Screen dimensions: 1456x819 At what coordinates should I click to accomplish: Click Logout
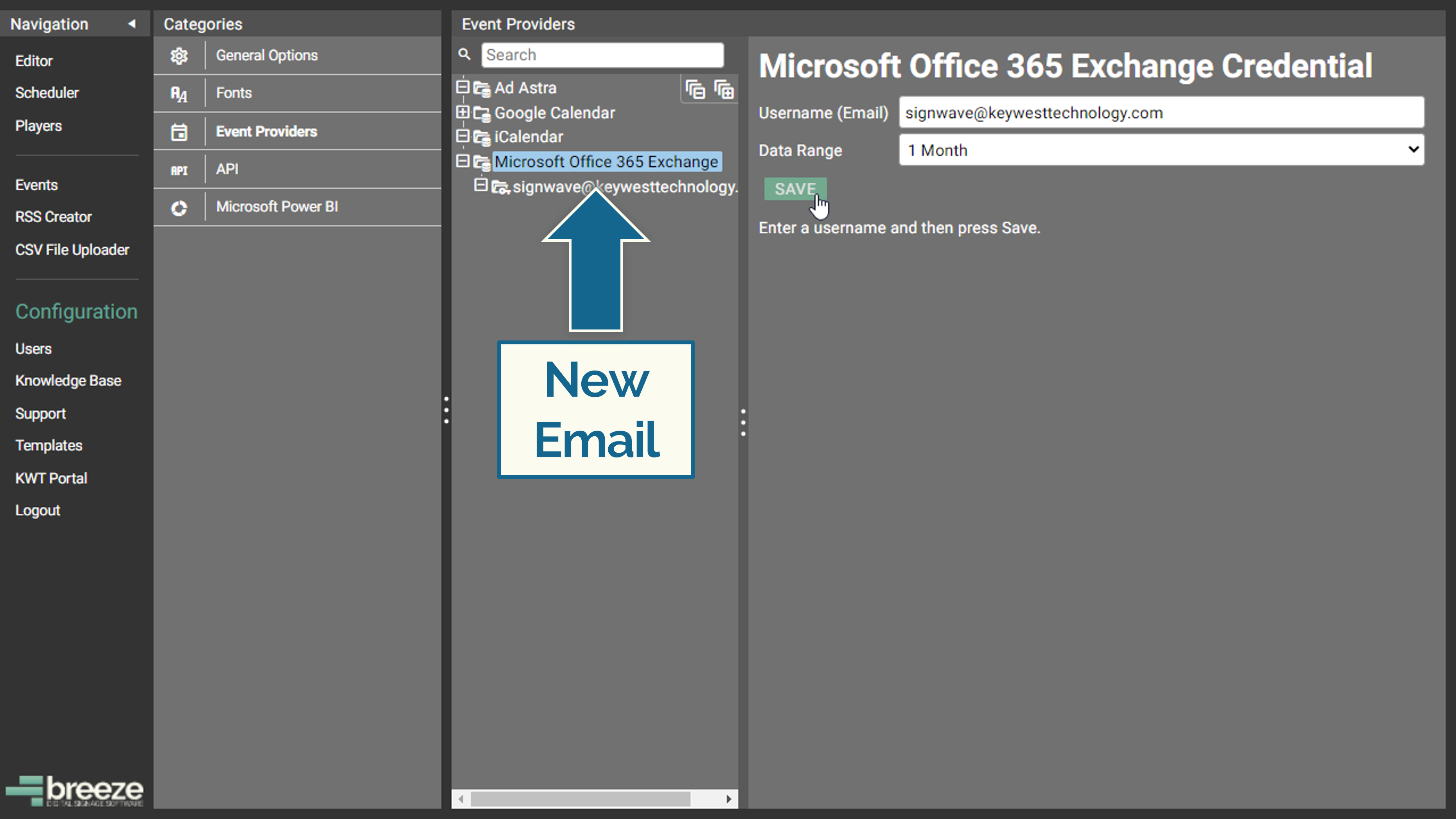click(x=37, y=510)
